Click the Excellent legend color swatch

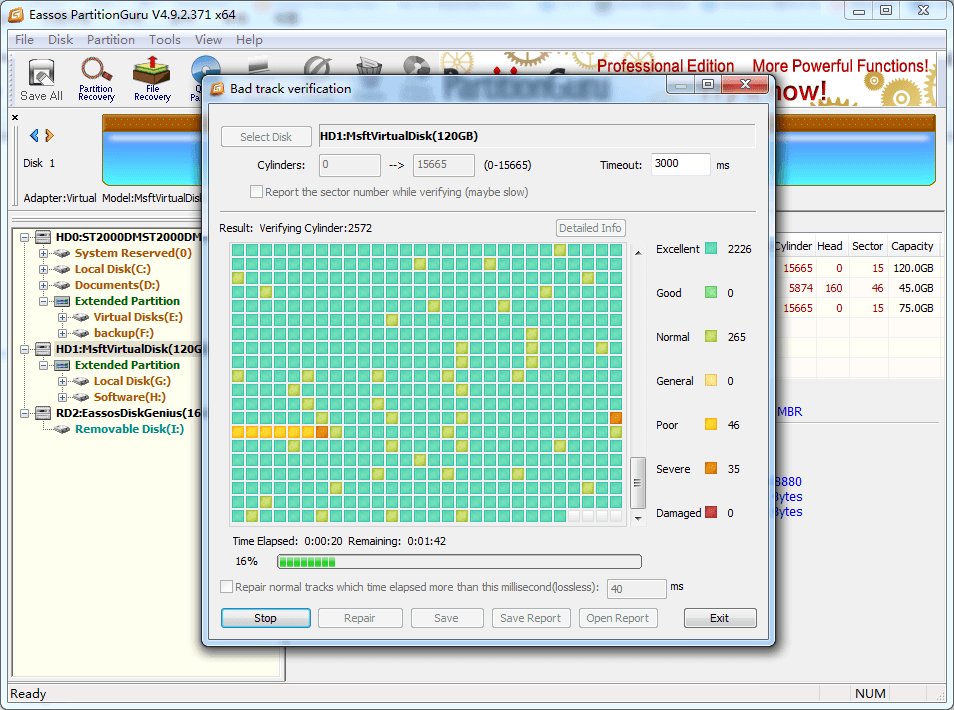point(711,248)
